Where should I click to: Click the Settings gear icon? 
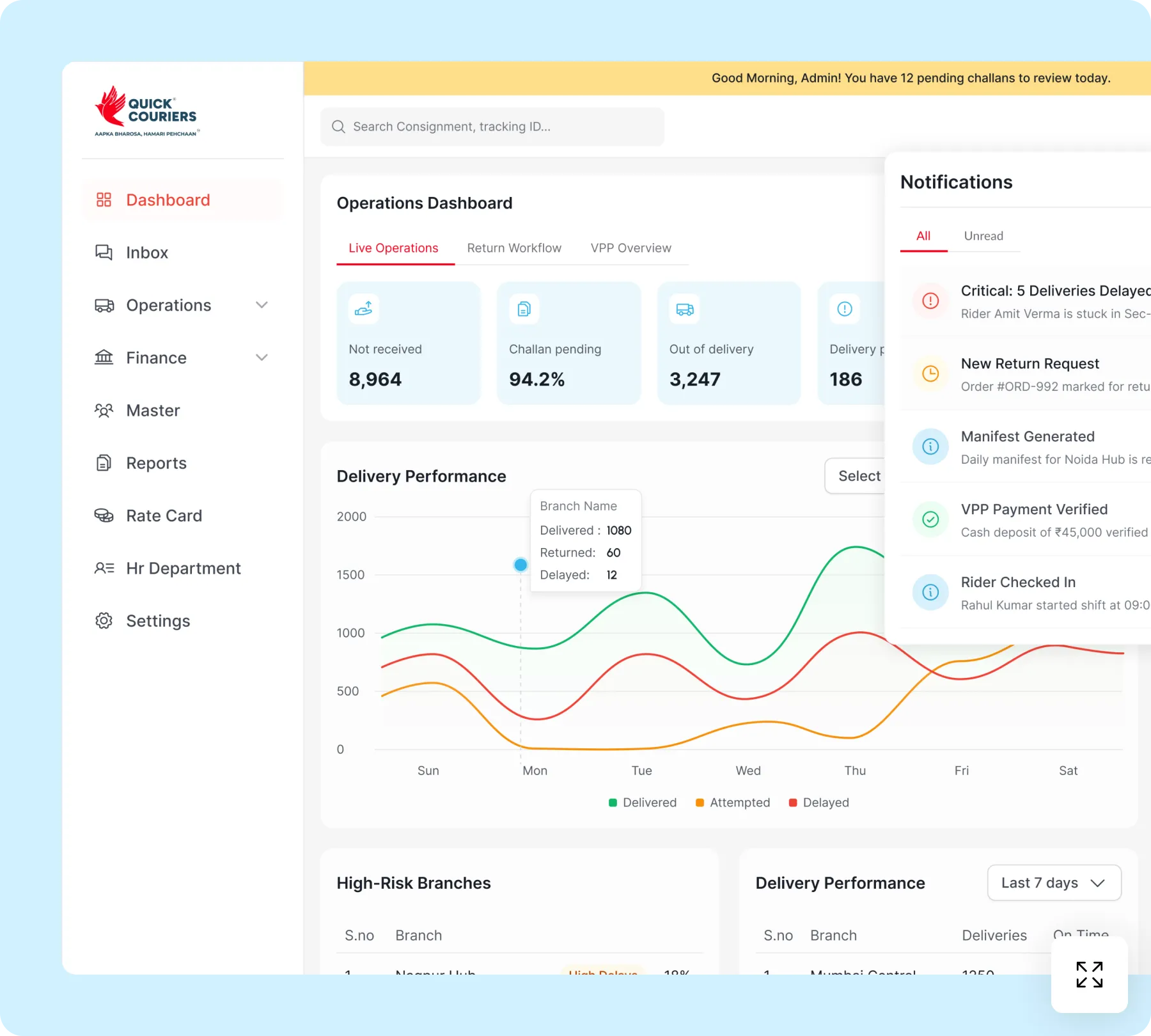click(x=104, y=621)
